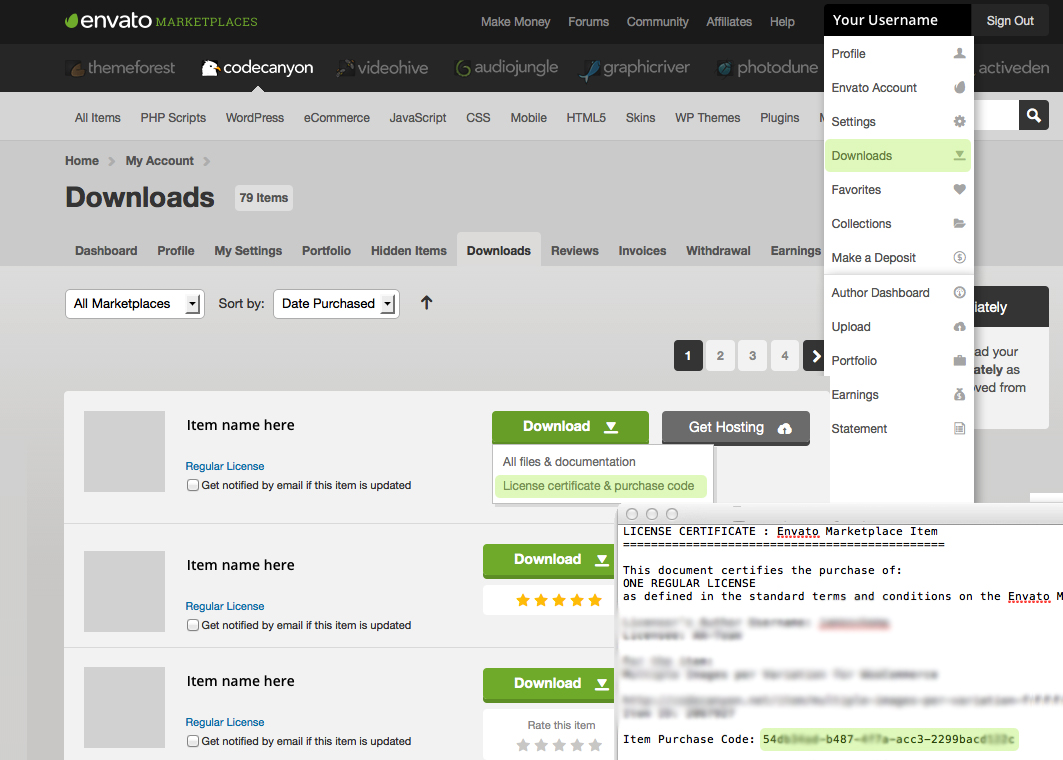
Task: Open the Date Purchased sort dropdown
Action: [336, 304]
